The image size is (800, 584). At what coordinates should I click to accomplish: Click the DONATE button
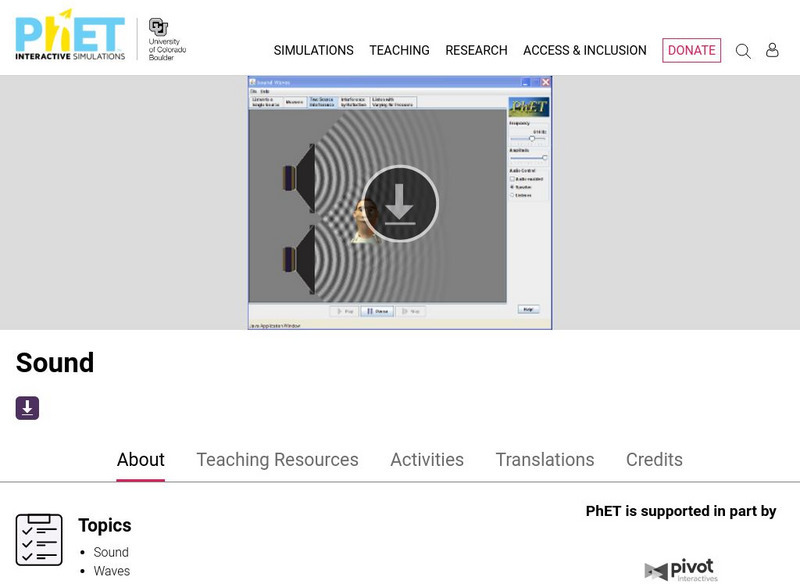point(691,50)
